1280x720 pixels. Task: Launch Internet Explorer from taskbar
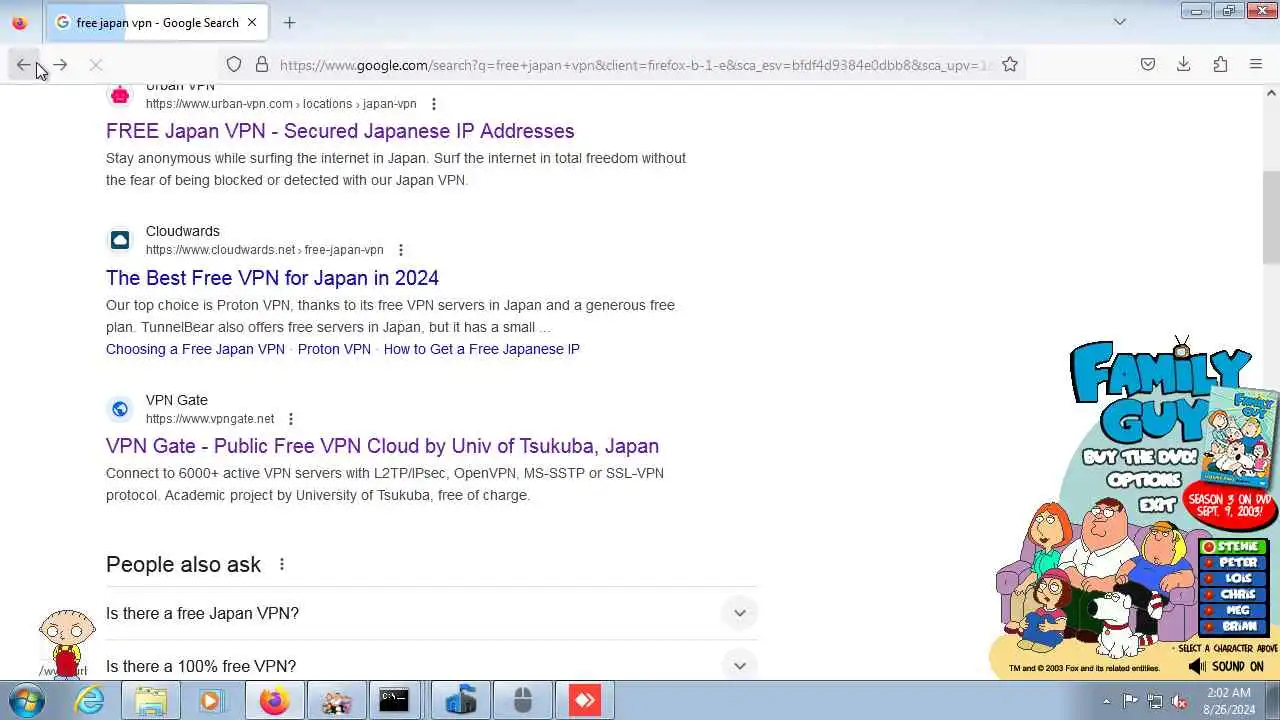pos(90,701)
